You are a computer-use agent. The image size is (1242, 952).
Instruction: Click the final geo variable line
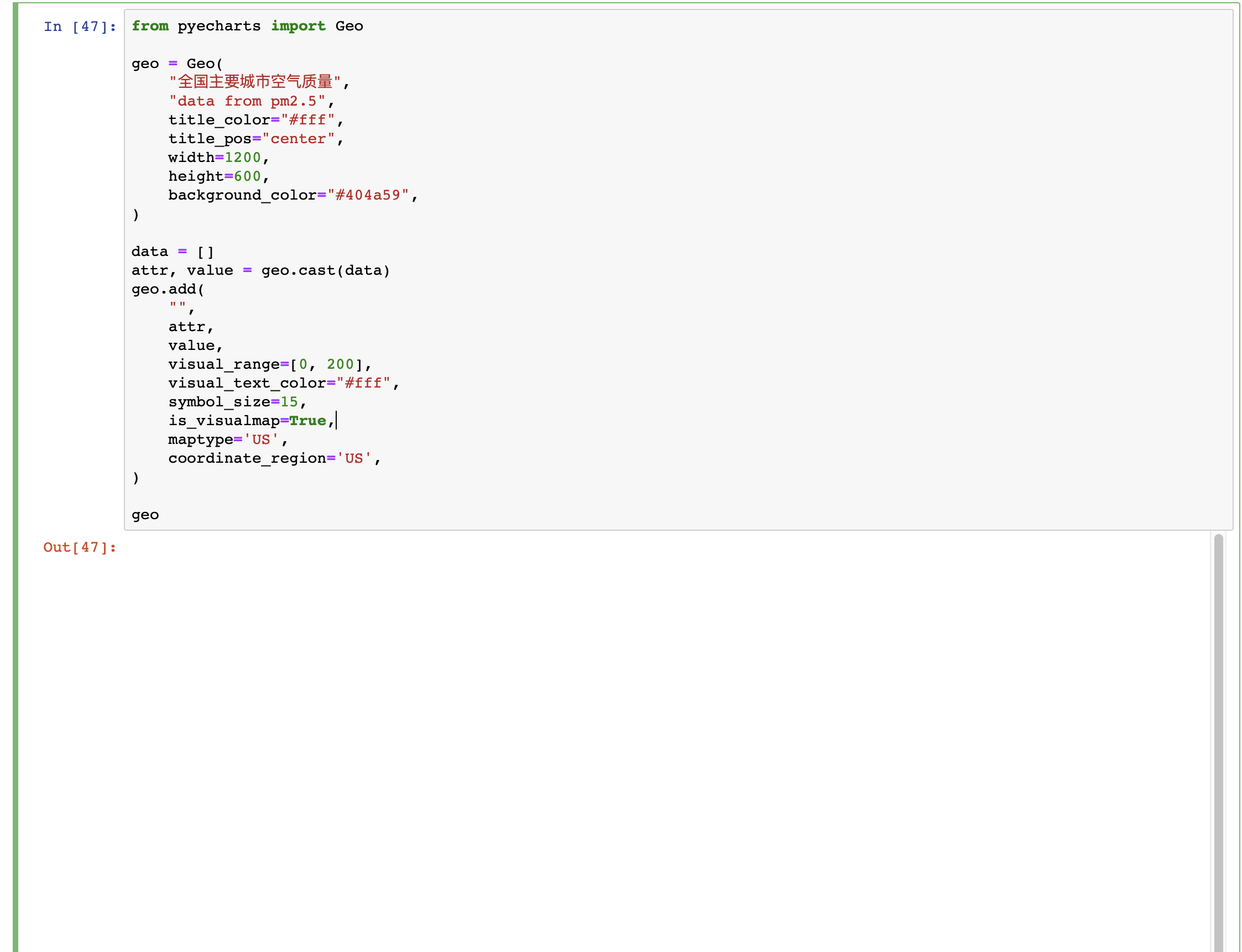(145, 515)
